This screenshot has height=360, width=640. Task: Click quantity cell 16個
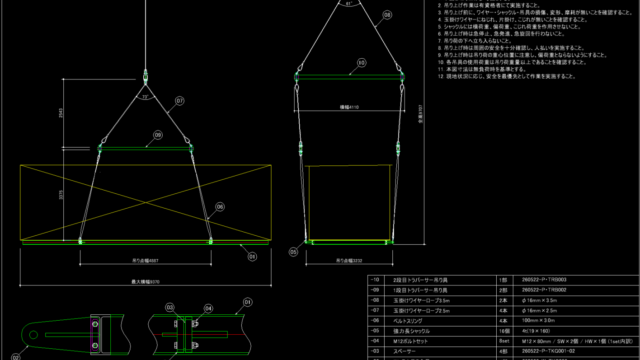point(504,331)
